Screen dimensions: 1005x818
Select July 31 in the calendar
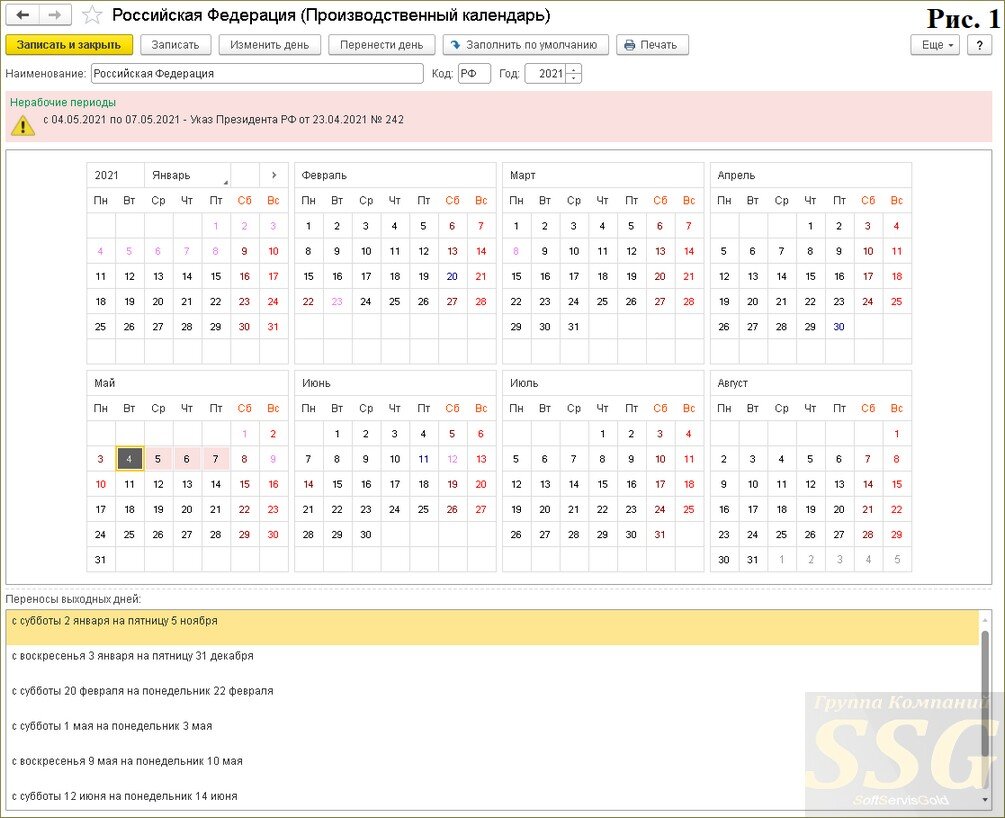(660, 535)
